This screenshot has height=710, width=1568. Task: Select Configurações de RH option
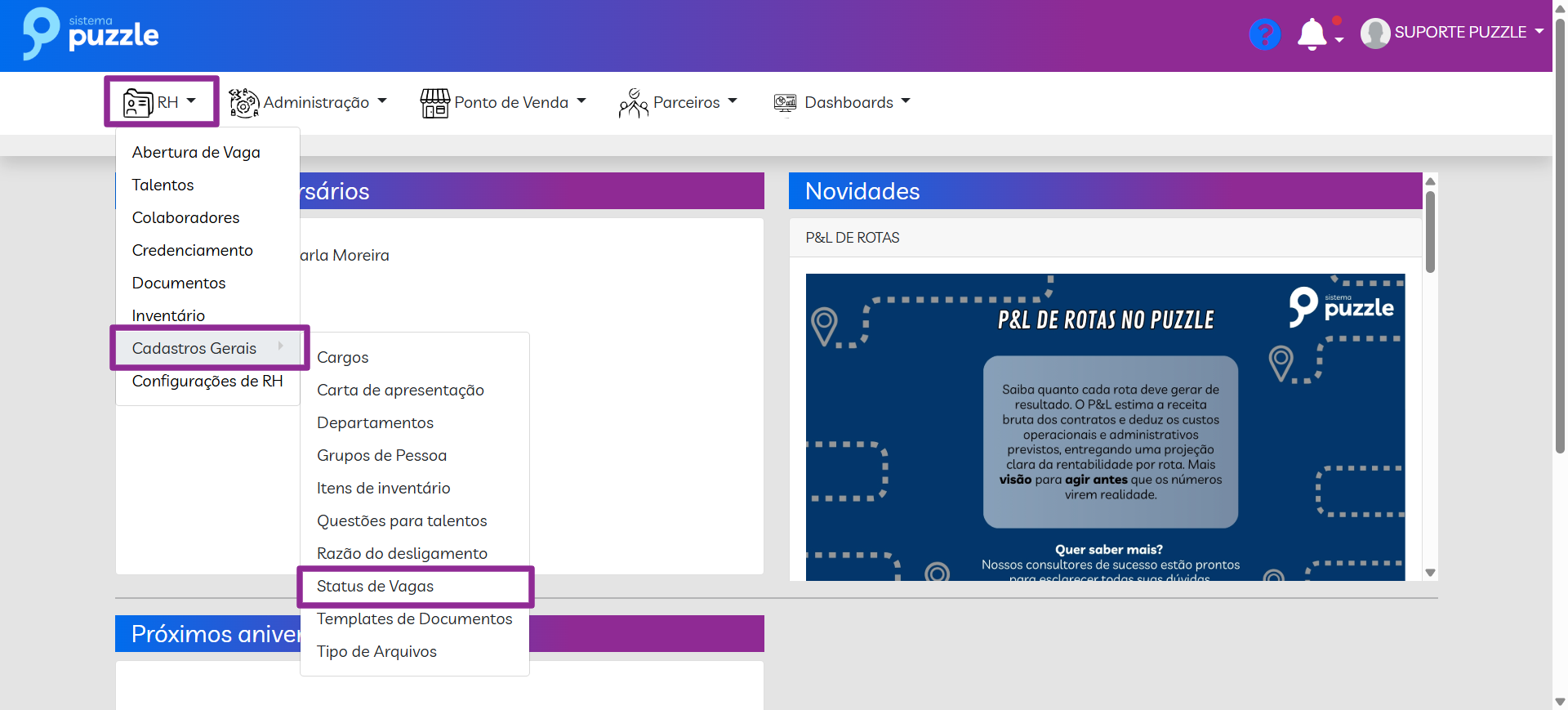[x=207, y=382]
